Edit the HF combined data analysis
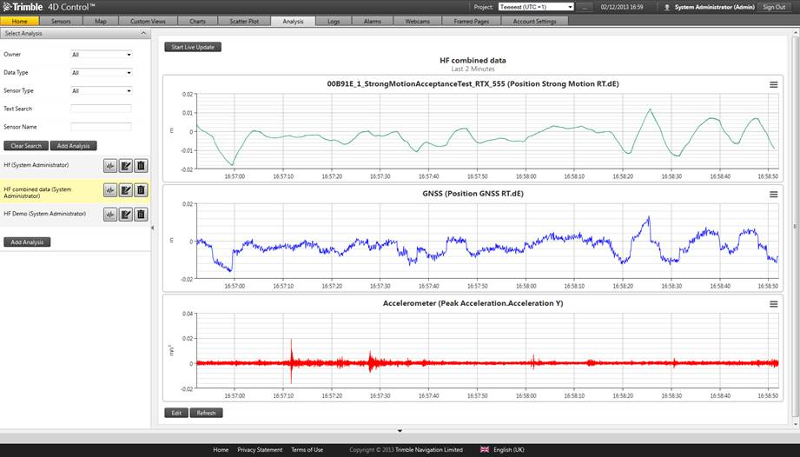The image size is (800, 457). (126, 190)
